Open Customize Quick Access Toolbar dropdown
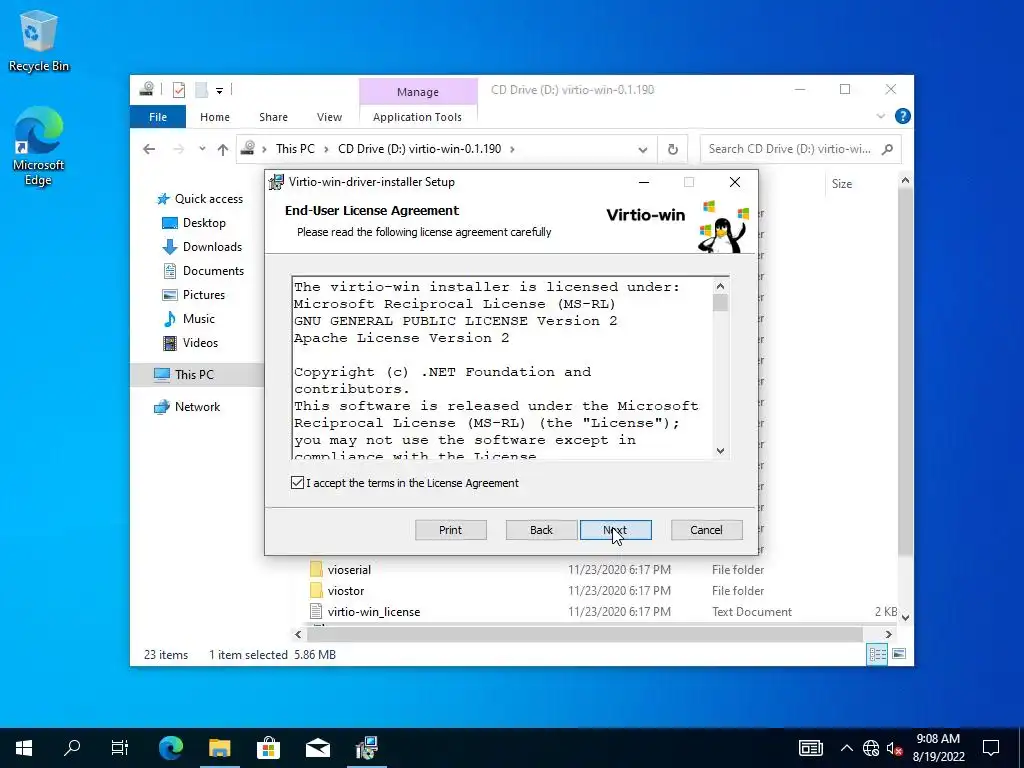This screenshot has height=768, width=1024. 219,91
